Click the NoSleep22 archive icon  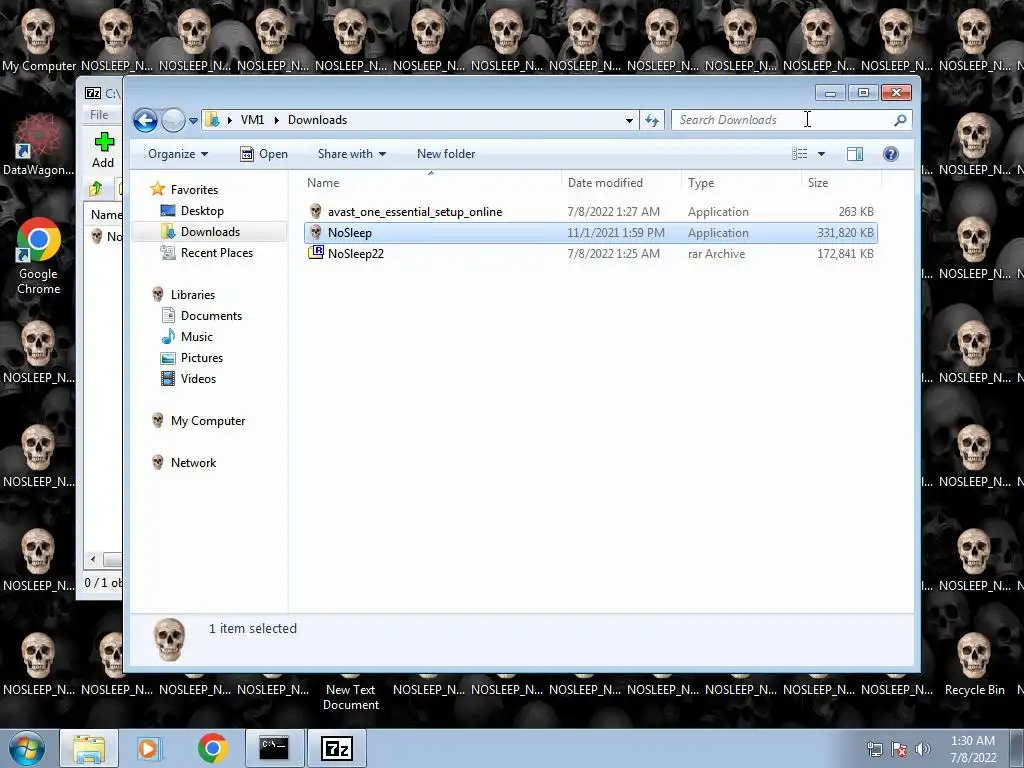pos(315,253)
